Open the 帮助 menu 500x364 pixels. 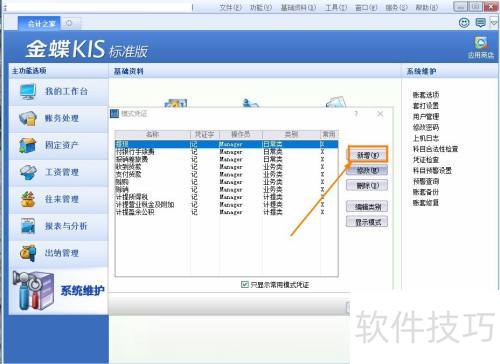[x=427, y=7]
